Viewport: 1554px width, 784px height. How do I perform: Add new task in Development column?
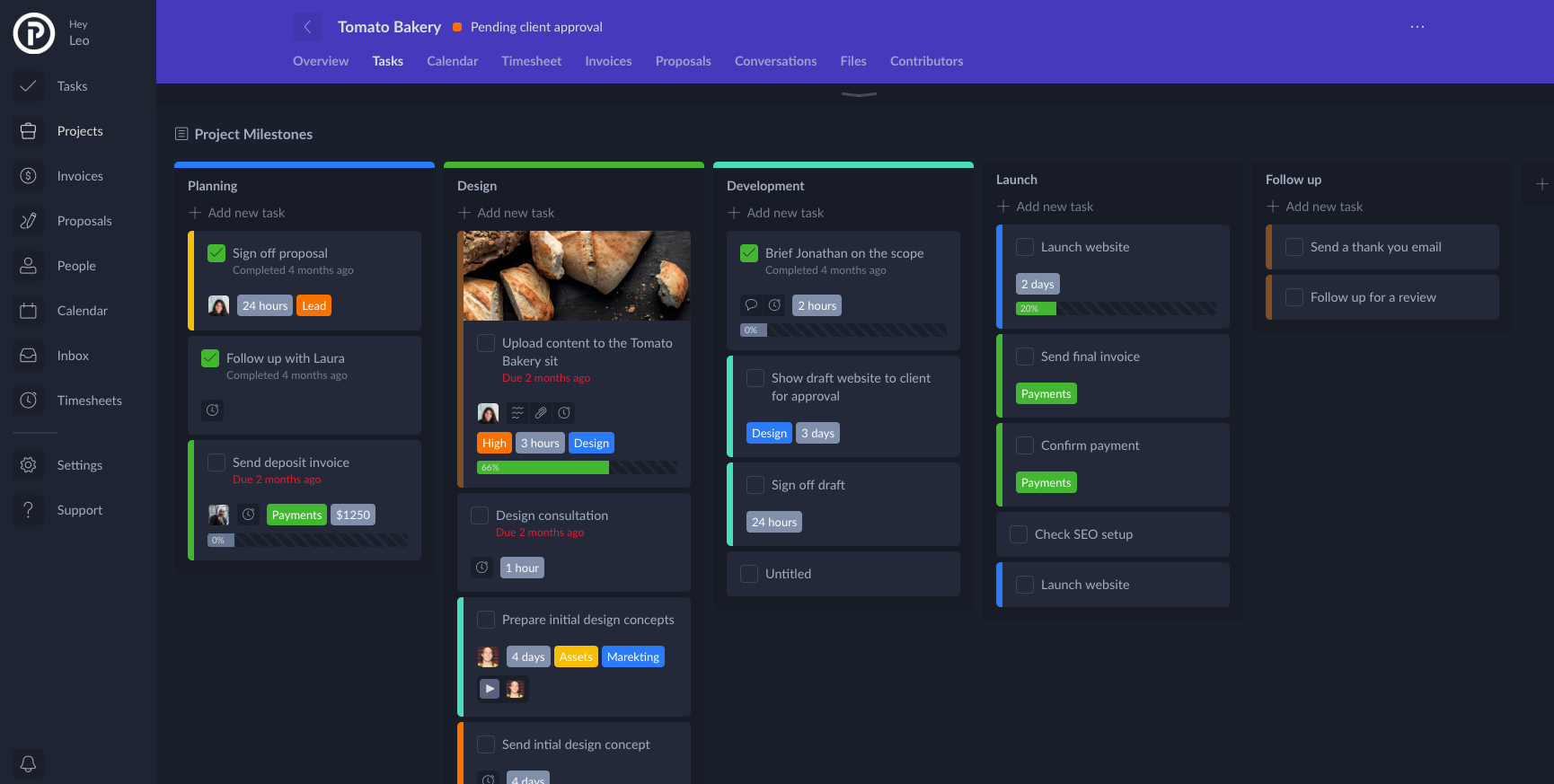(776, 213)
